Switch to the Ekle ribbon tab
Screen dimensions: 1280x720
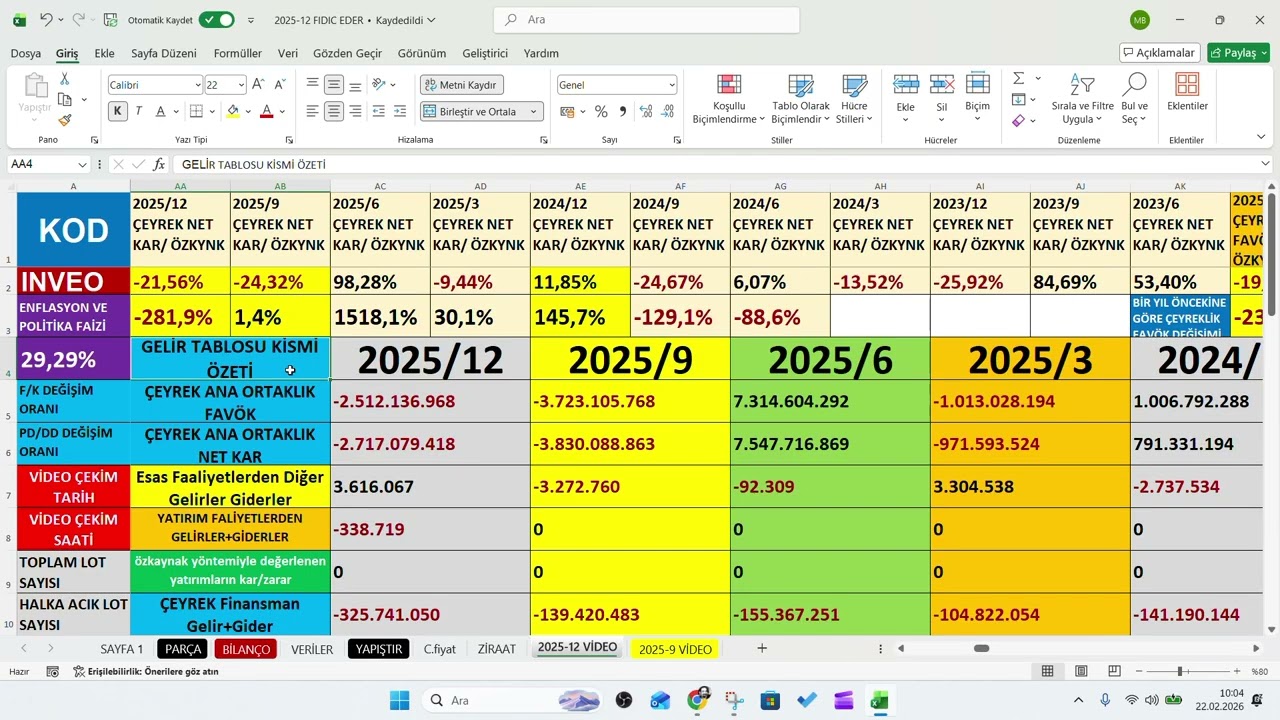pyautogui.click(x=104, y=53)
